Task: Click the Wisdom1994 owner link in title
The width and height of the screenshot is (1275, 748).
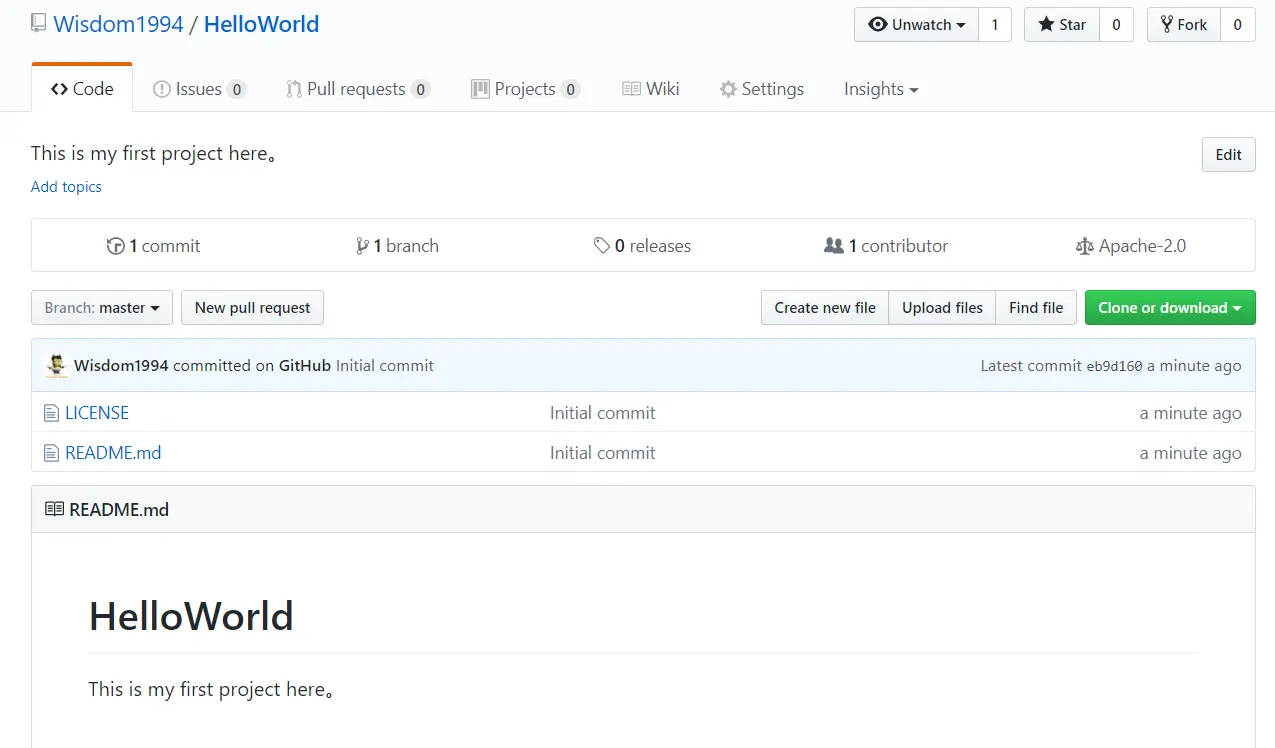Action: tap(119, 24)
